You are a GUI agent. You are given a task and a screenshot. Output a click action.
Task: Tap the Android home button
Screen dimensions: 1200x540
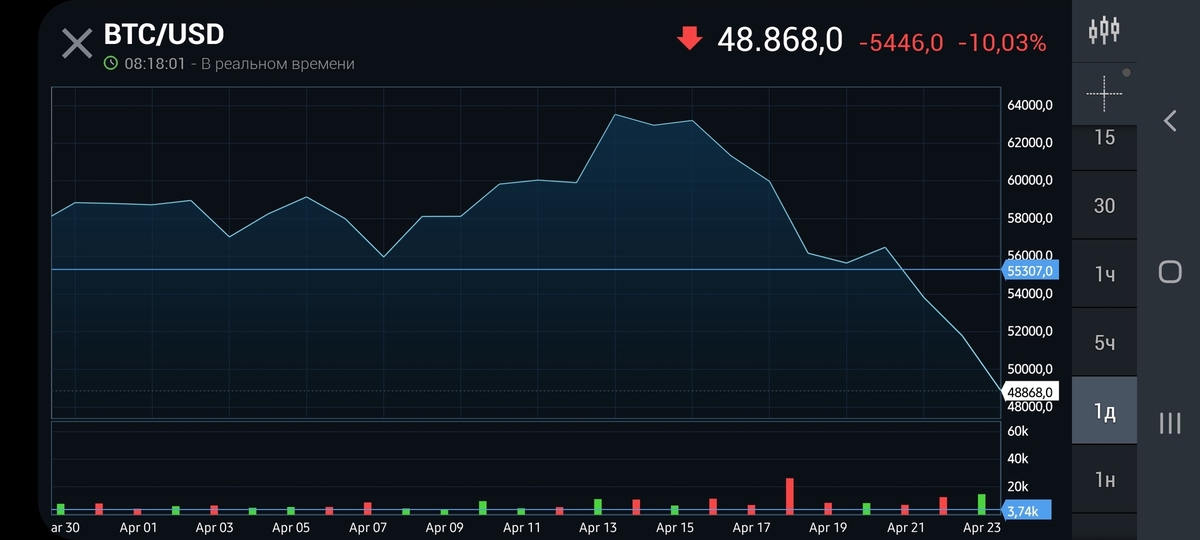(x=1170, y=272)
